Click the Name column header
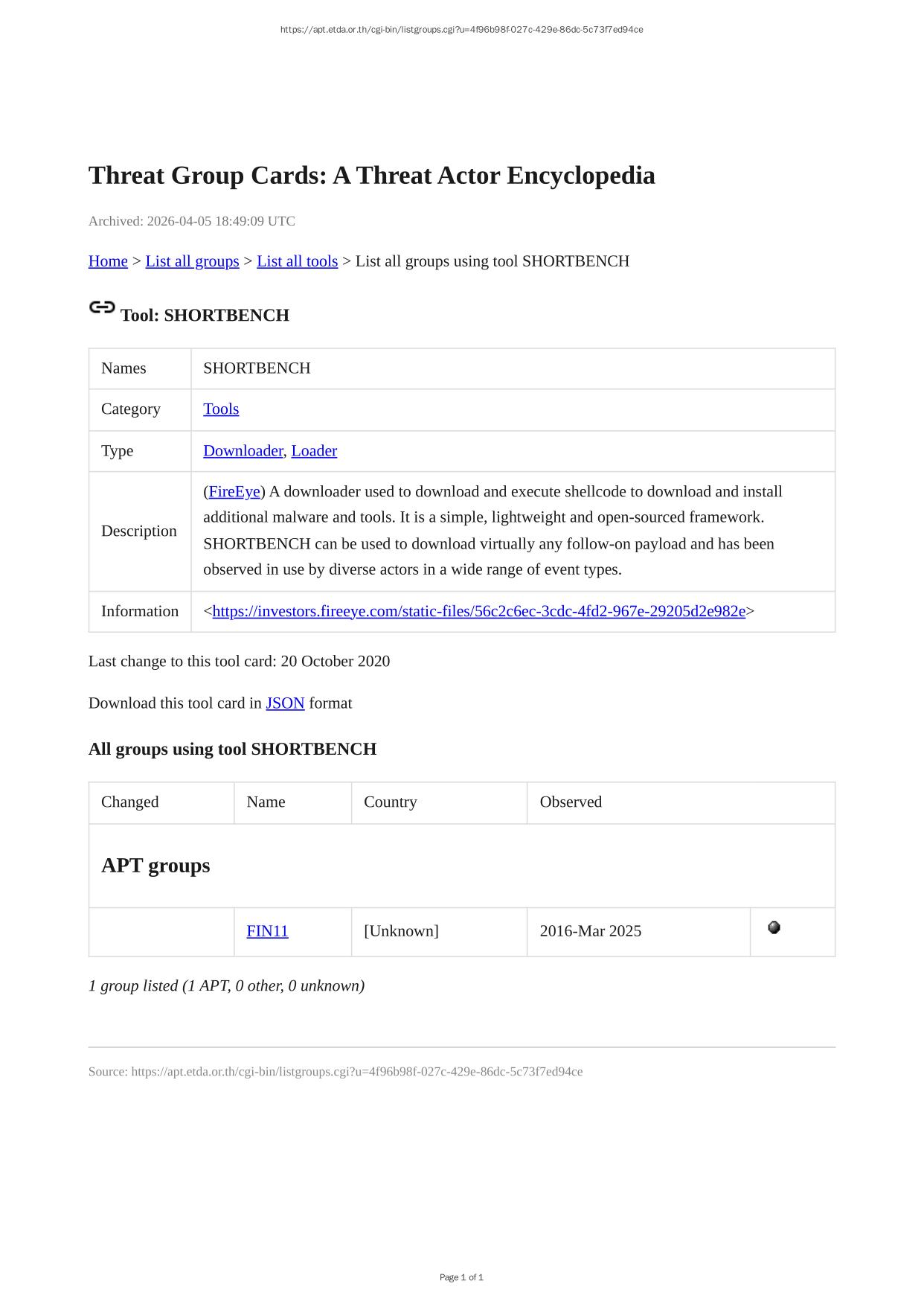Image resolution: width=924 pixels, height=1307 pixels. tap(266, 802)
